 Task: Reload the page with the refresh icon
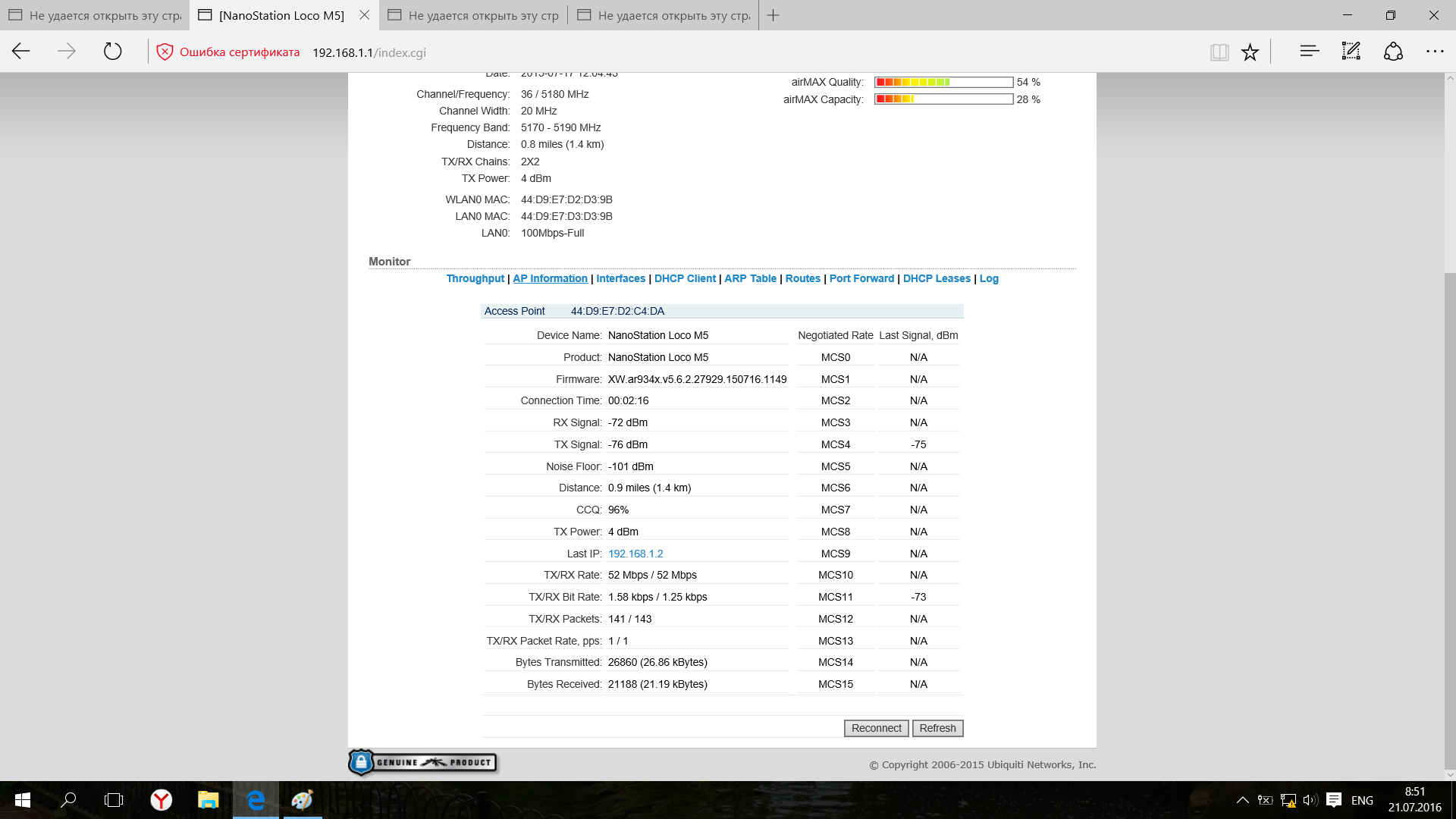point(112,52)
